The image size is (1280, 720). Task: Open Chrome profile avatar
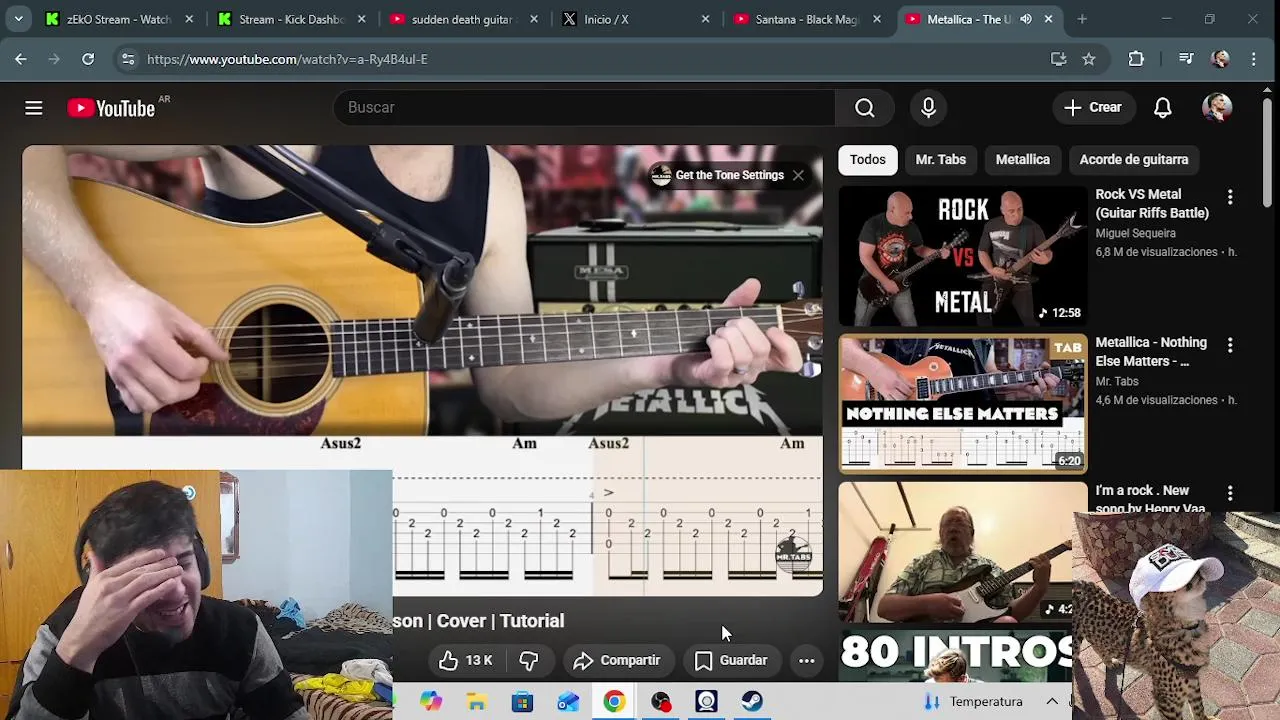[1220, 59]
